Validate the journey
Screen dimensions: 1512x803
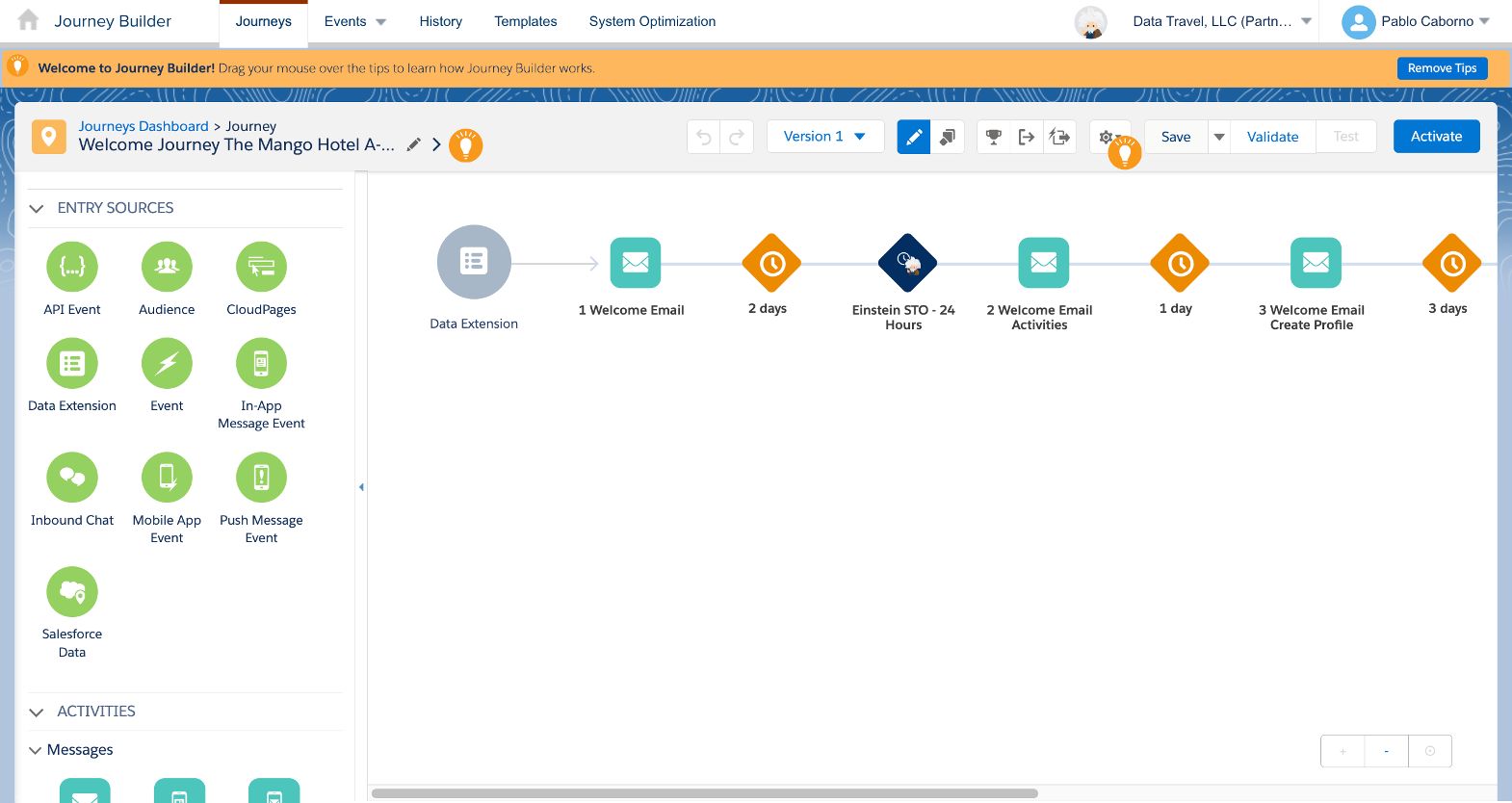tap(1273, 137)
